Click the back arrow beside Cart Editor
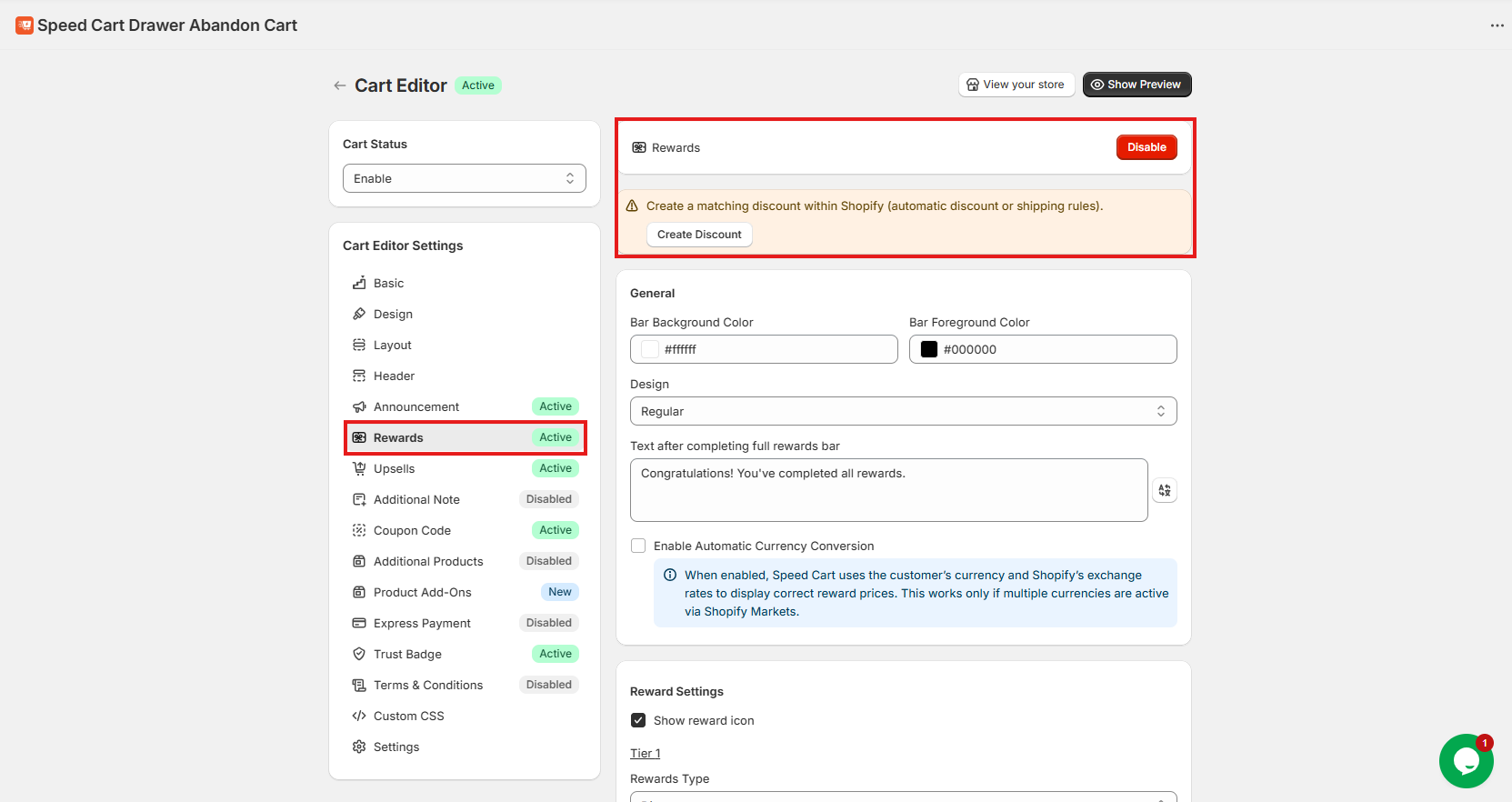This screenshot has height=802, width=1512. point(339,85)
